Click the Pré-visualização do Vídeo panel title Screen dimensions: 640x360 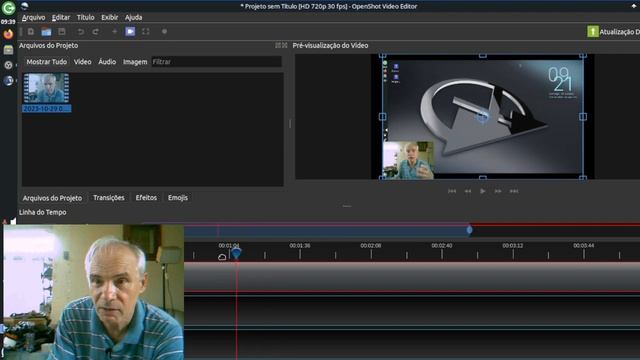(330, 45)
